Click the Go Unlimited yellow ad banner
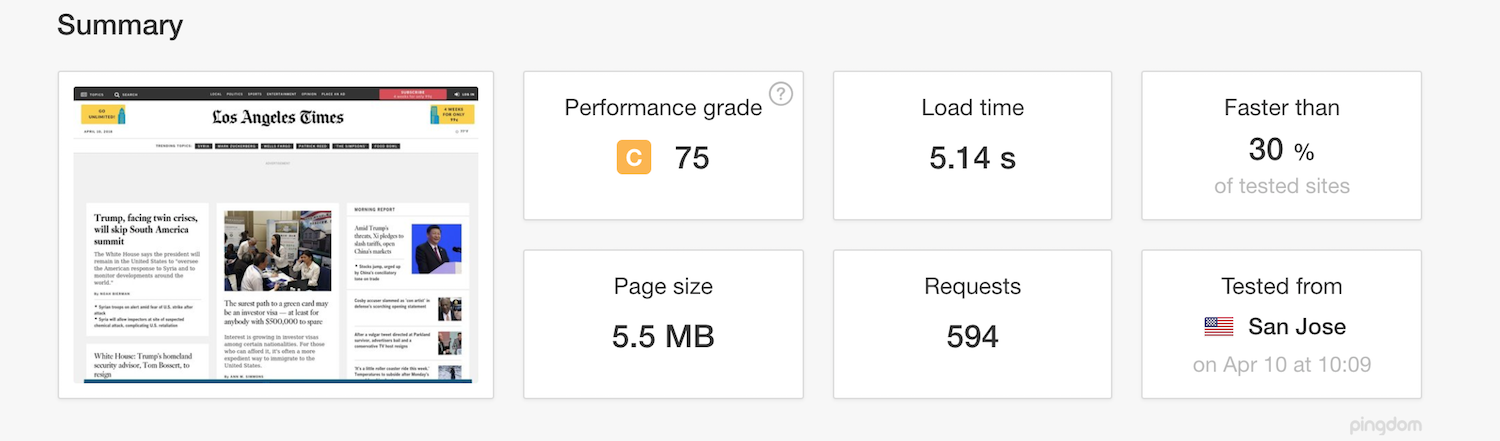Viewport: 1500px width, 441px height. (x=103, y=115)
